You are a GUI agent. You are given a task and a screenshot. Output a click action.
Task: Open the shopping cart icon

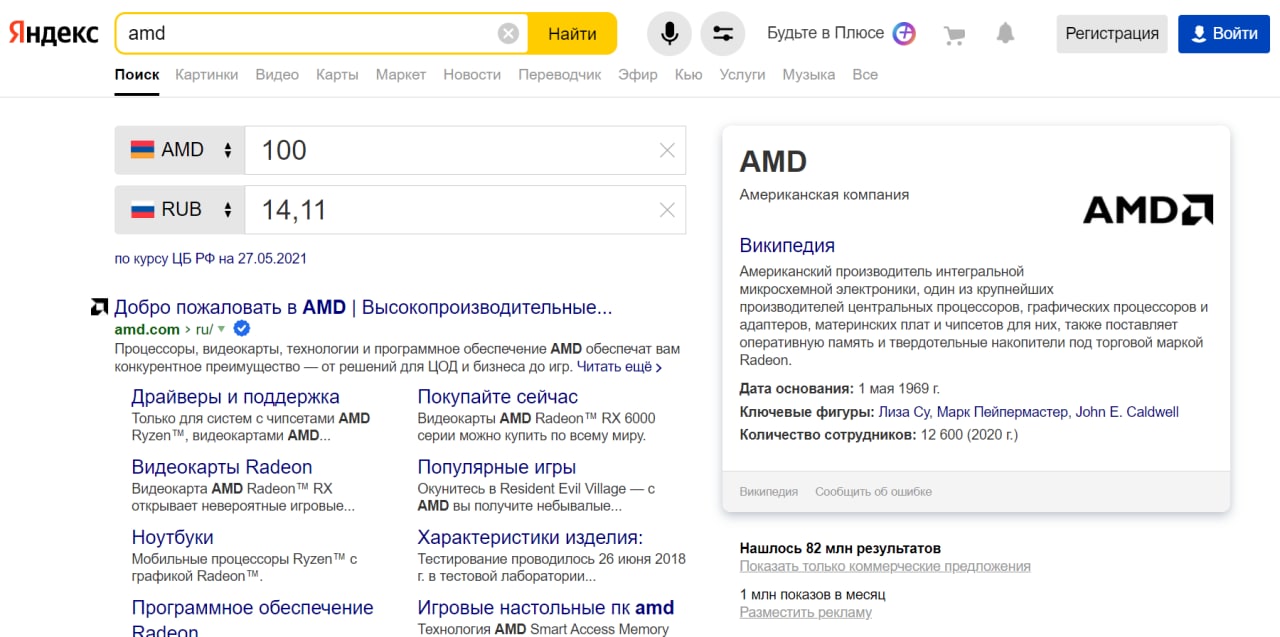tap(954, 35)
